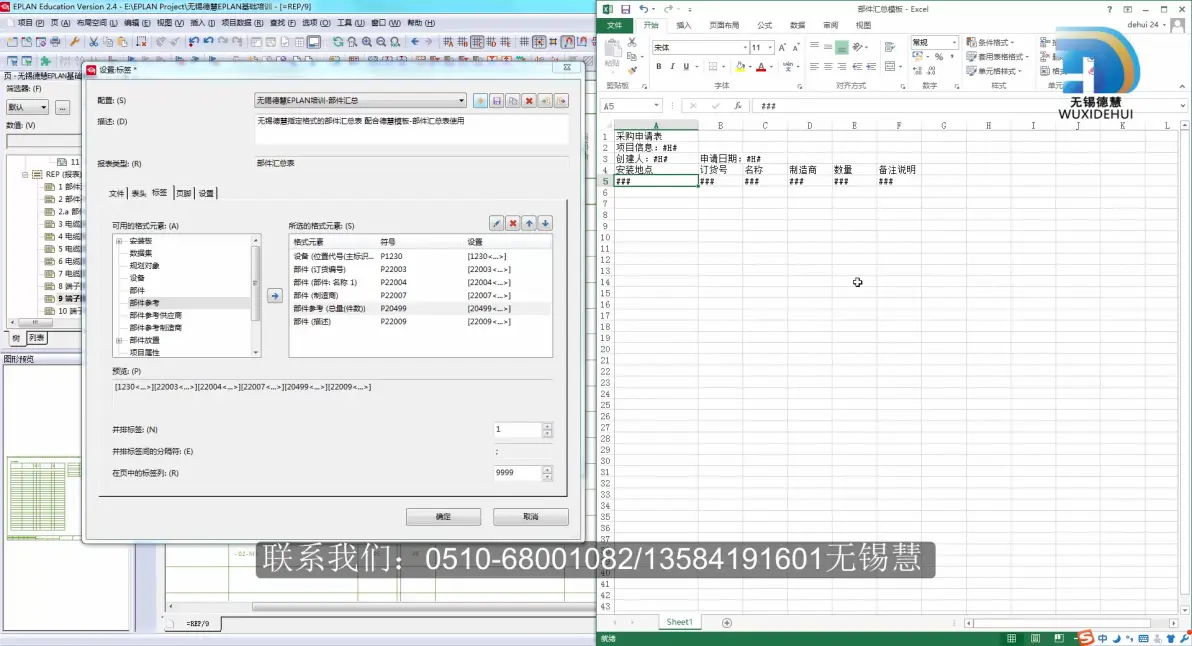Save the scheme with the floppy disk icon
1192x646 pixels.
496,101
